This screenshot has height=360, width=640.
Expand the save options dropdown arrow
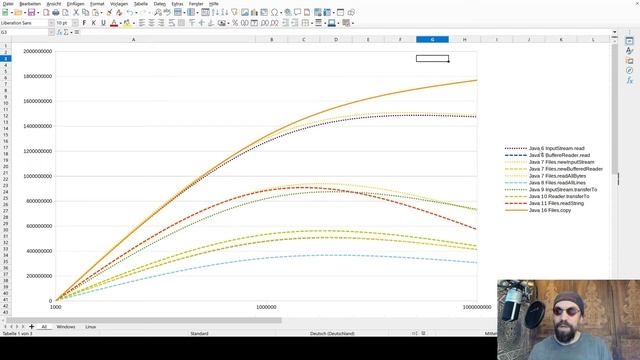pyautogui.click(x=38, y=13)
